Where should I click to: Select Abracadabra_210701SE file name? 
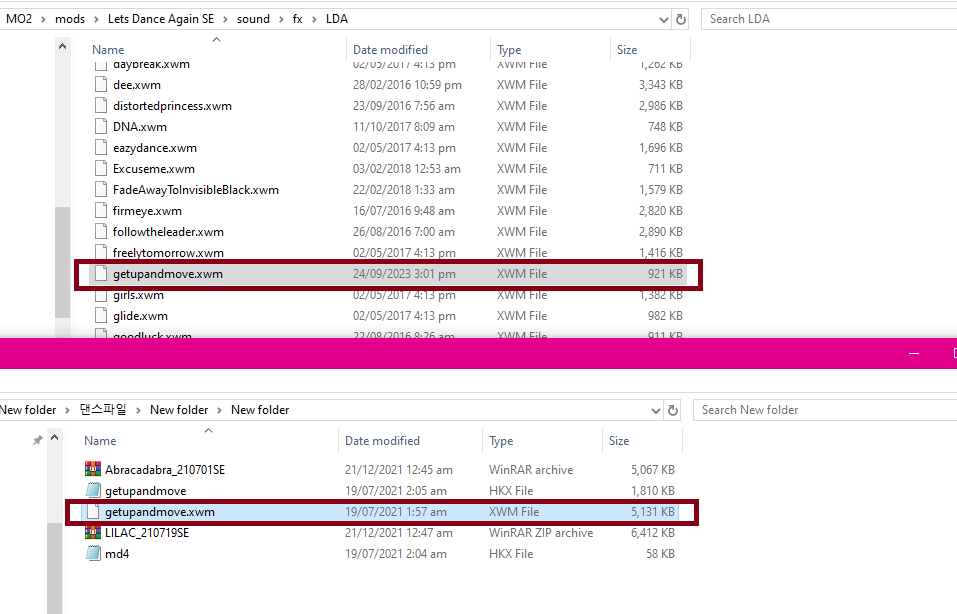point(165,469)
